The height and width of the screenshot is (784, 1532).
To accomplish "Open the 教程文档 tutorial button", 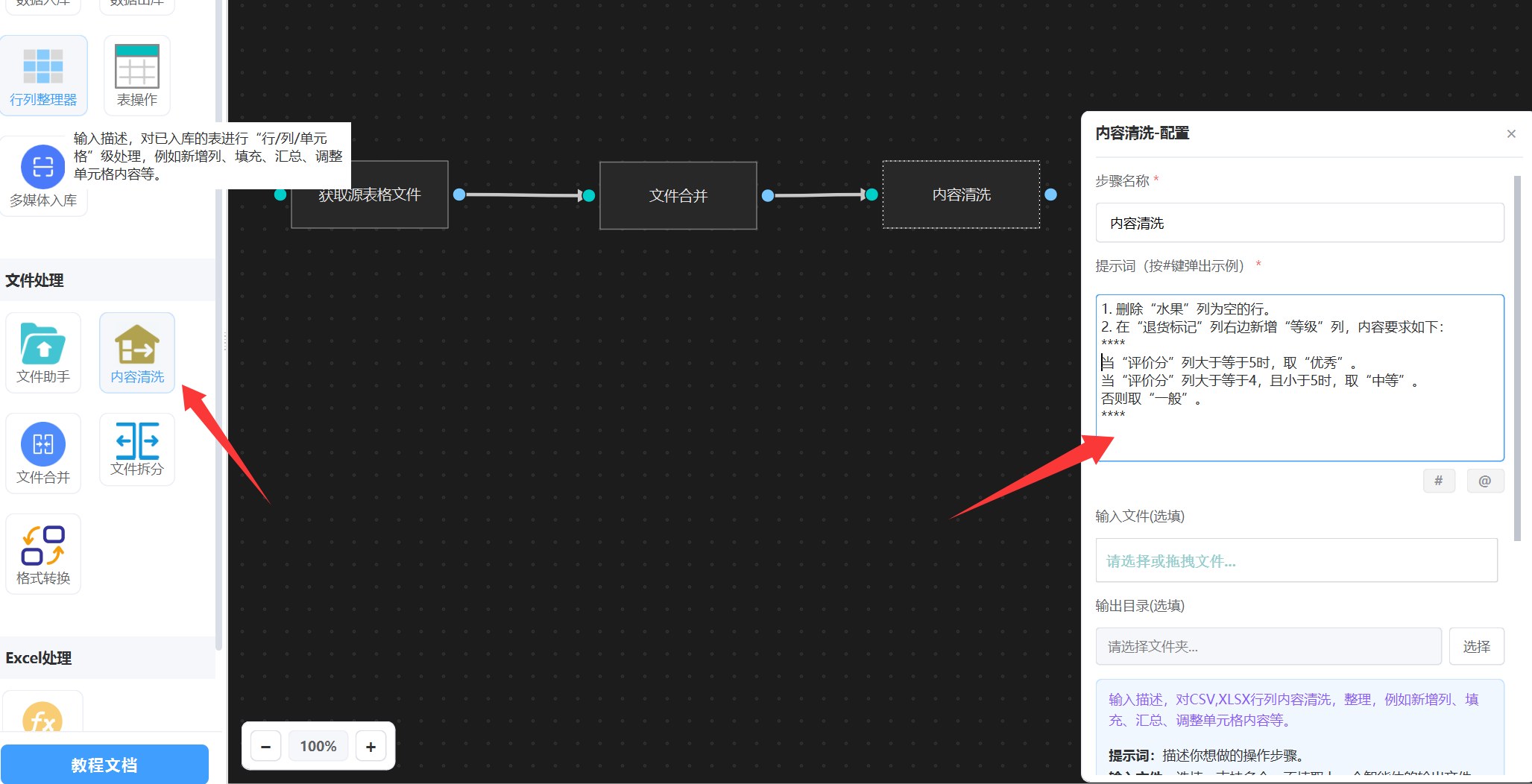I will point(104,765).
